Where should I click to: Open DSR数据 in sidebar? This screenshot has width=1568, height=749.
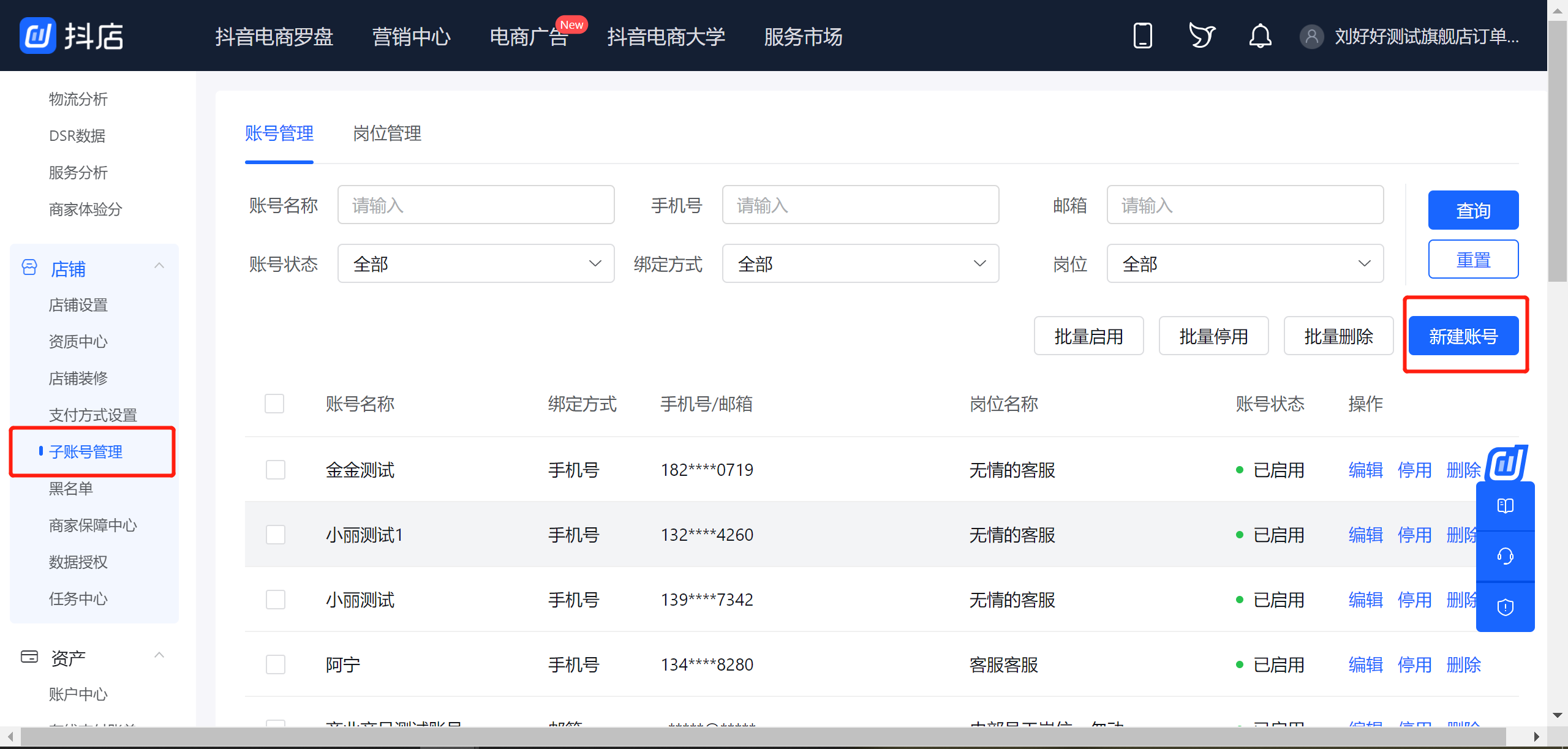[77, 136]
